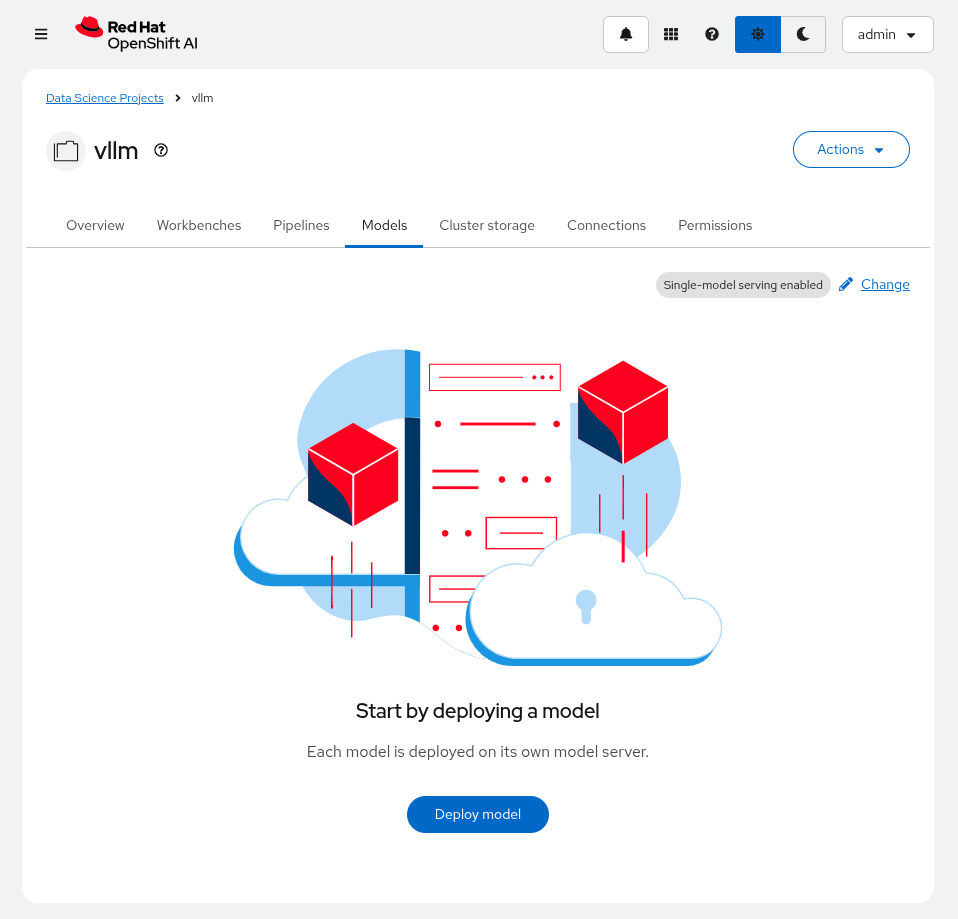
Task: Click the 'Start by deploying a model' heading
Action: pyautogui.click(x=478, y=711)
